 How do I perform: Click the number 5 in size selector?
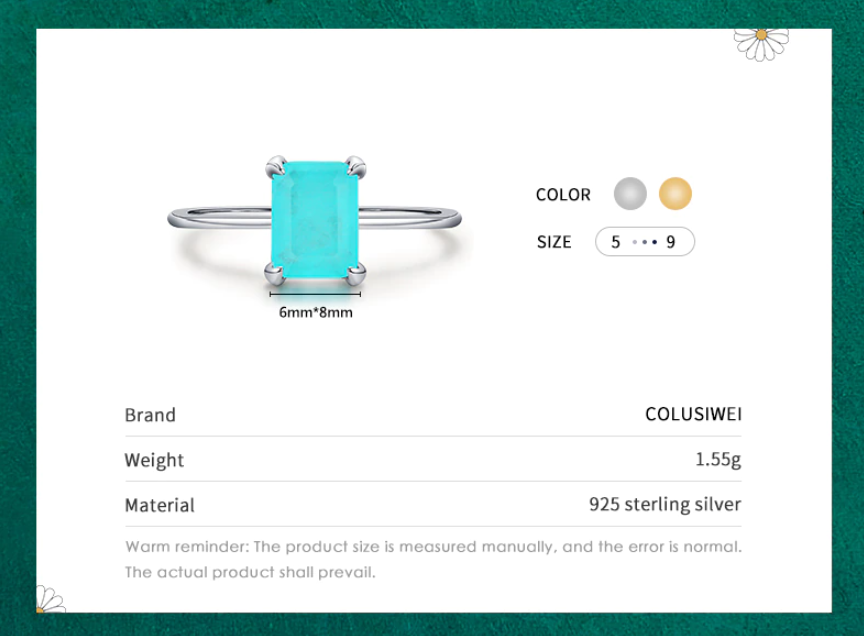pos(615,242)
